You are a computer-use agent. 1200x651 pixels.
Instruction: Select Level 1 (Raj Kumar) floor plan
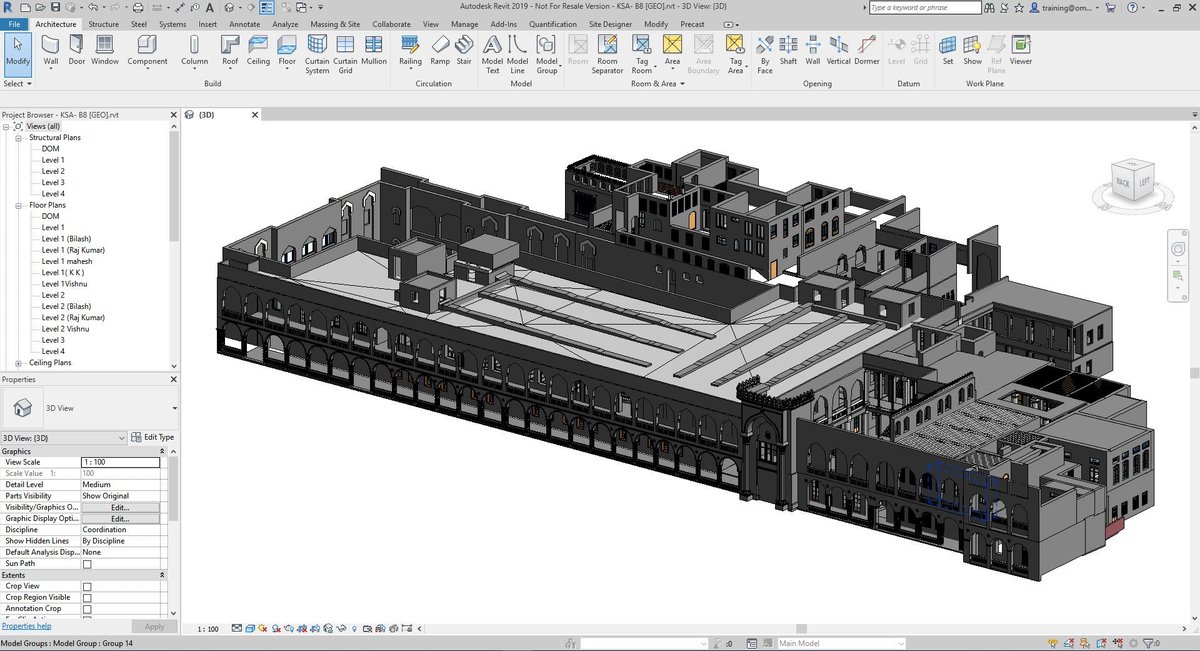point(73,250)
